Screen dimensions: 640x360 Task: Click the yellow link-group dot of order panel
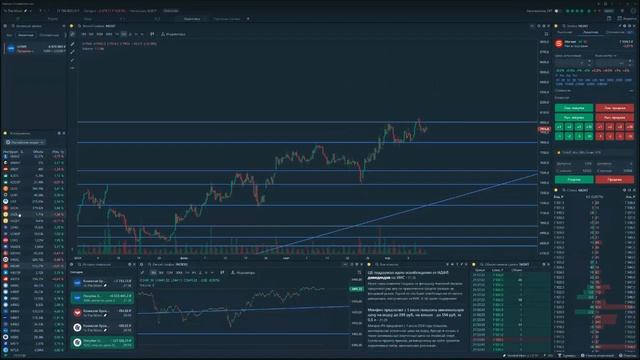point(556,26)
